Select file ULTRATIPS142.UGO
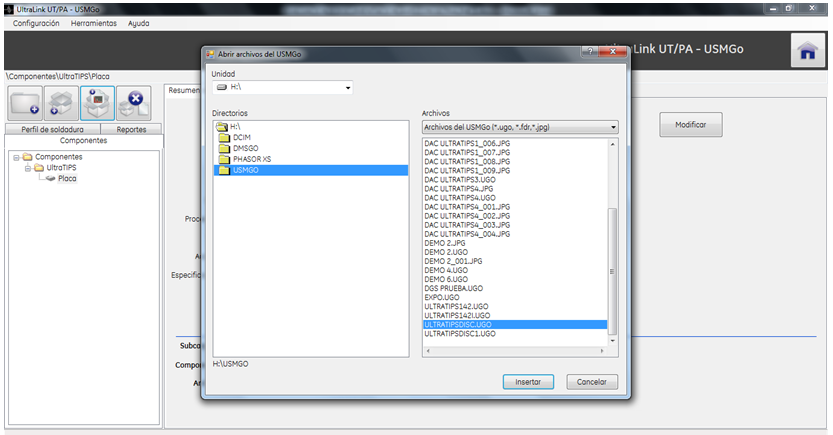The height and width of the screenshot is (435, 833). coord(456,306)
